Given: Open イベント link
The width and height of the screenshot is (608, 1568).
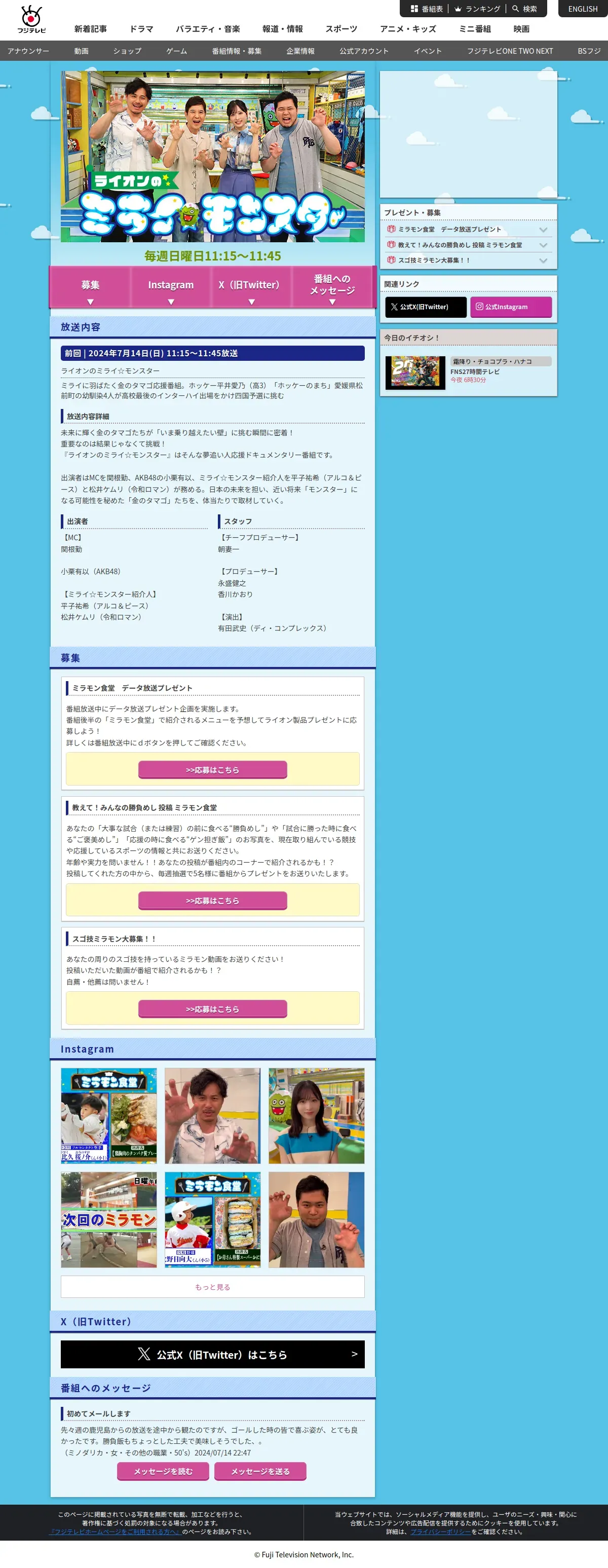Looking at the screenshot, I should pyautogui.click(x=427, y=51).
